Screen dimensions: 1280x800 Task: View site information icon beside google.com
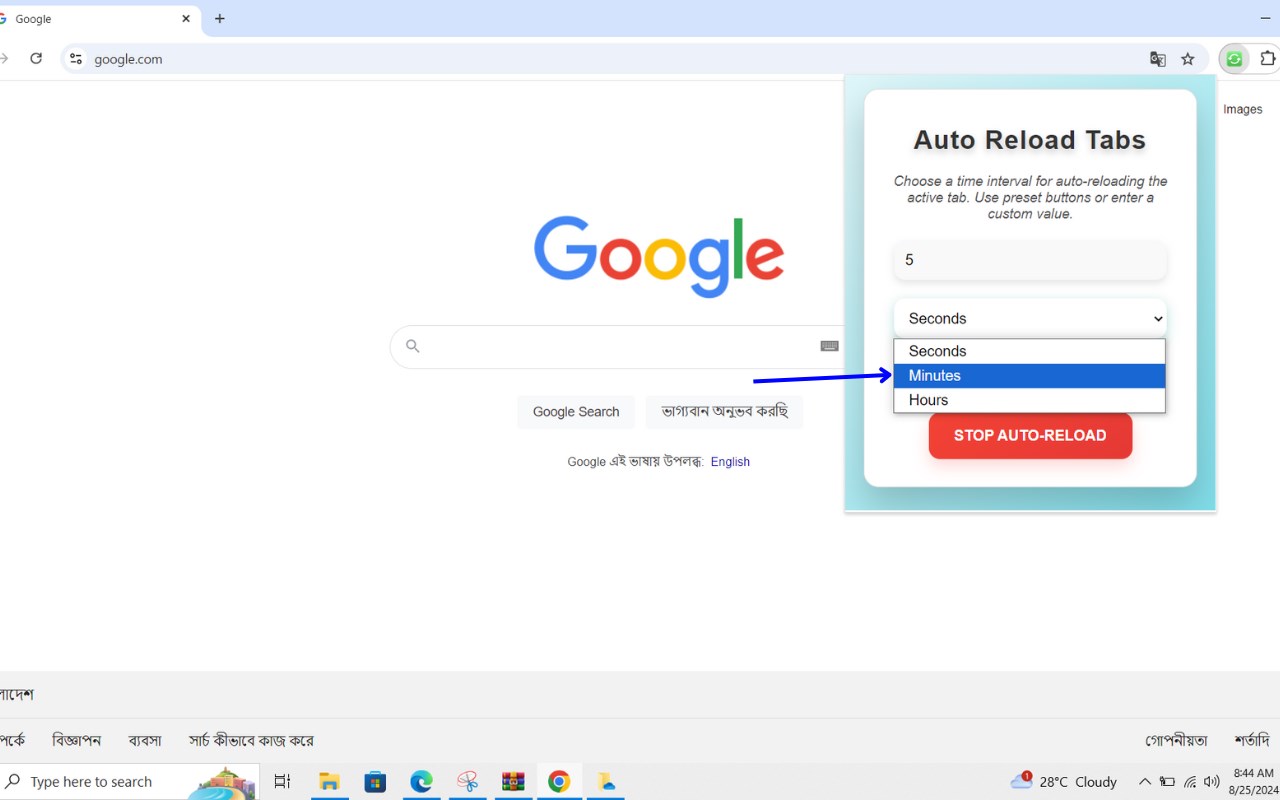[x=76, y=59]
